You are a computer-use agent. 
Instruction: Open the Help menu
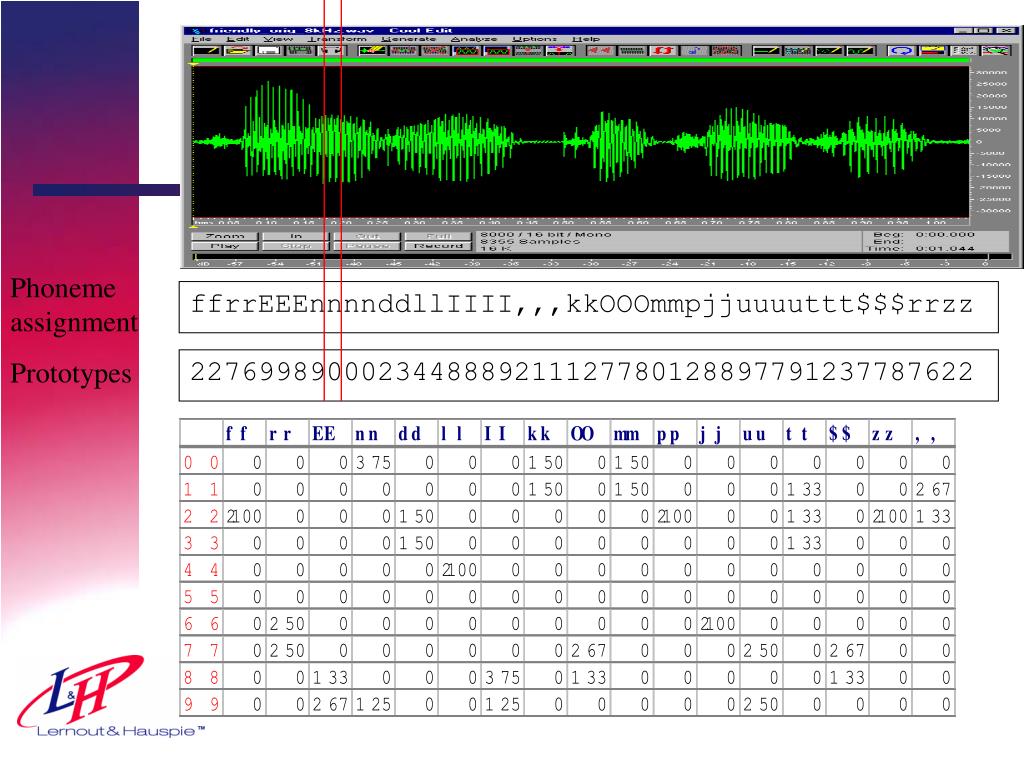click(x=586, y=39)
